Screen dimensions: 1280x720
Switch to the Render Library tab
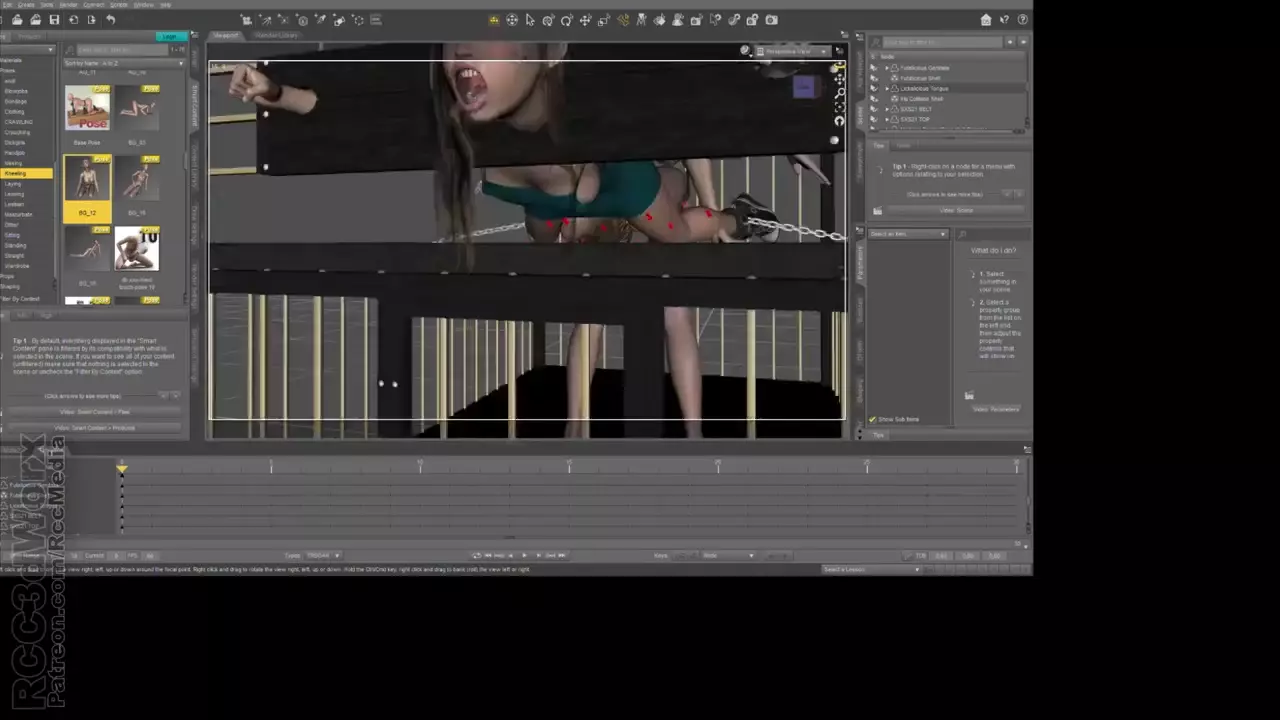point(276,36)
